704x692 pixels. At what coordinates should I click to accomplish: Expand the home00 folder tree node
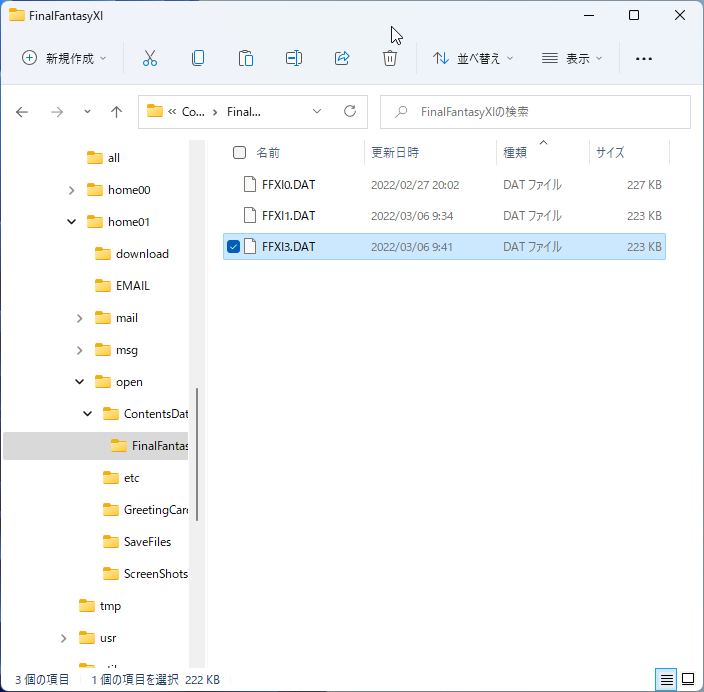pos(71,190)
